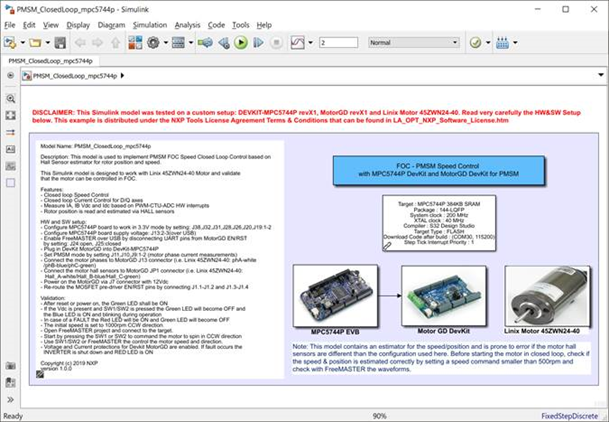Save the model with the floppy disk icon
Screen dimensions: 609x422
pos(60,43)
